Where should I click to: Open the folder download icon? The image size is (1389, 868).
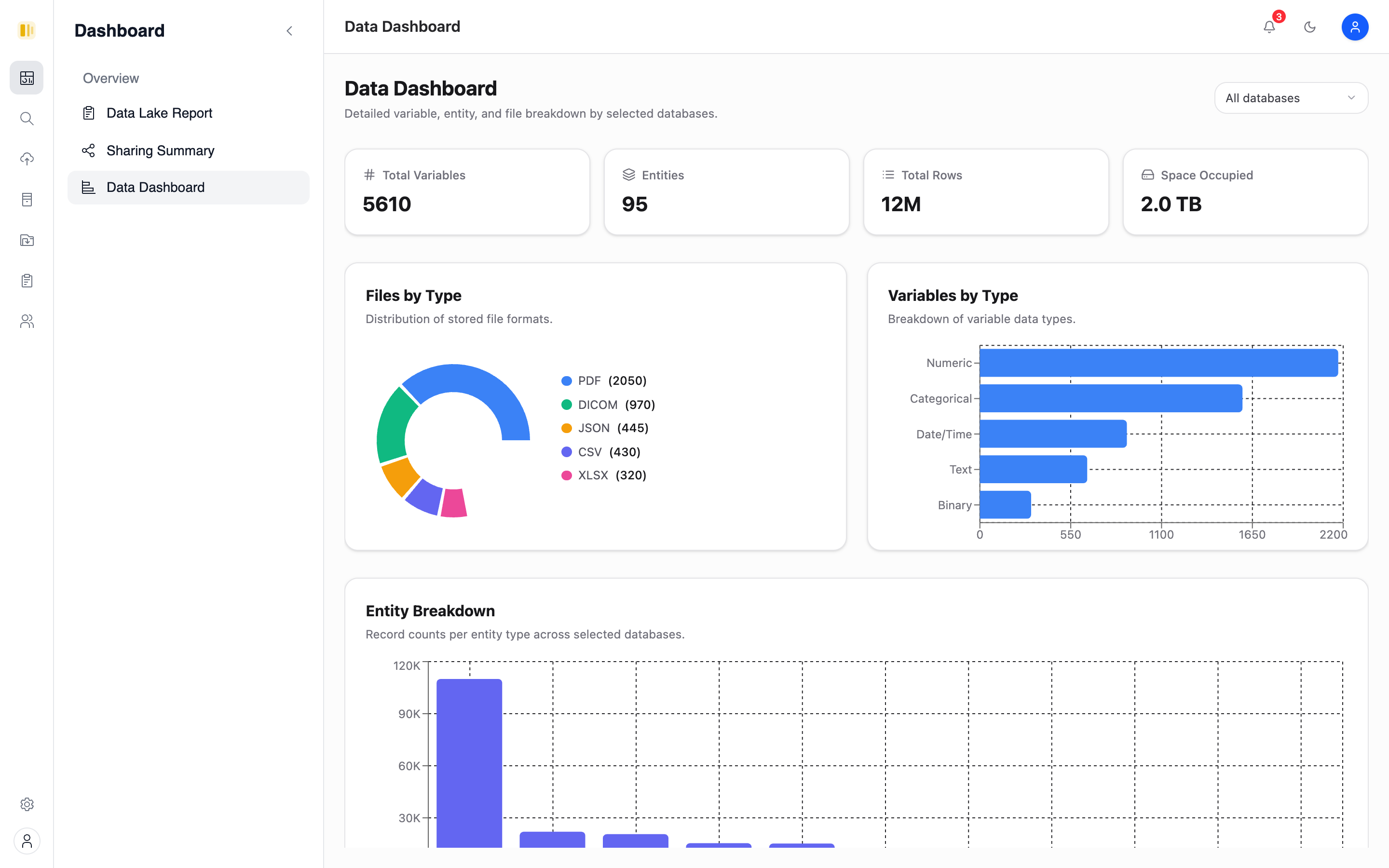tap(27, 240)
